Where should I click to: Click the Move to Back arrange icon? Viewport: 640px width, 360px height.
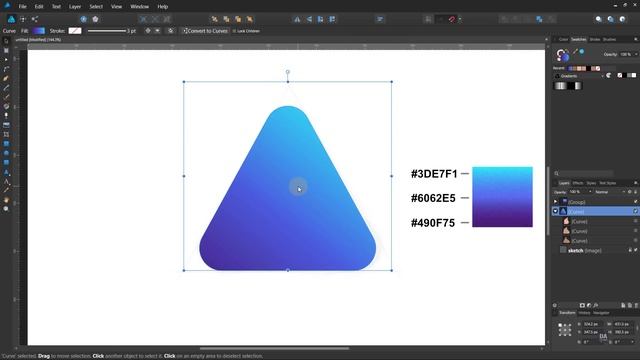214,19
